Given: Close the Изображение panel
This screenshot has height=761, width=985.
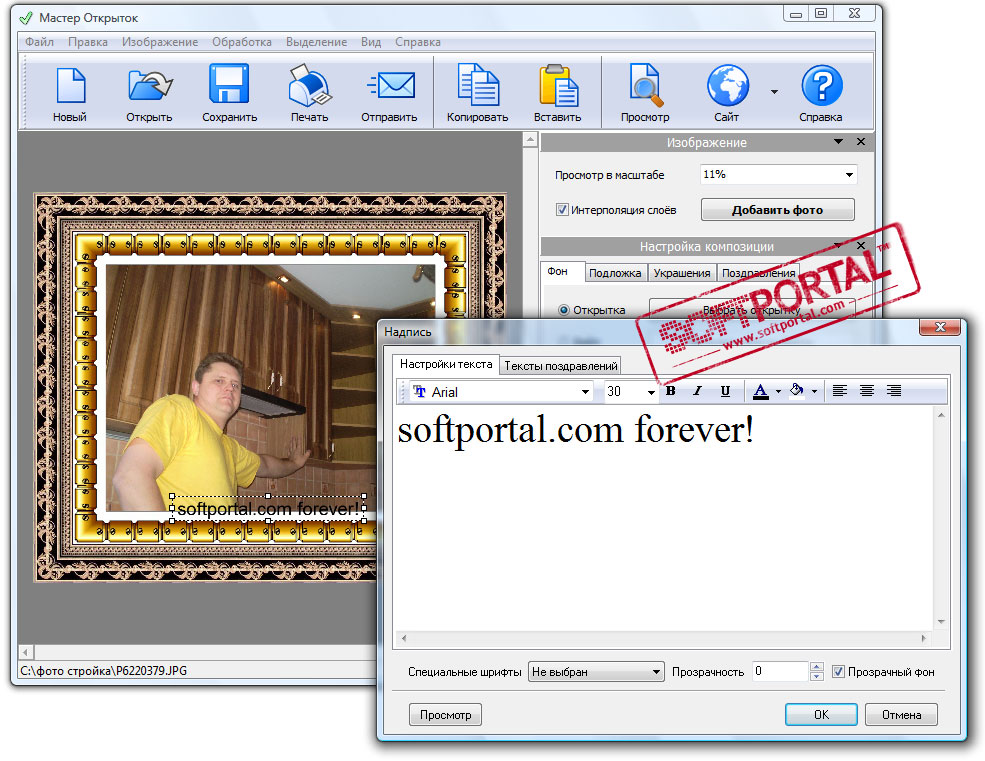Looking at the screenshot, I should (x=861, y=142).
